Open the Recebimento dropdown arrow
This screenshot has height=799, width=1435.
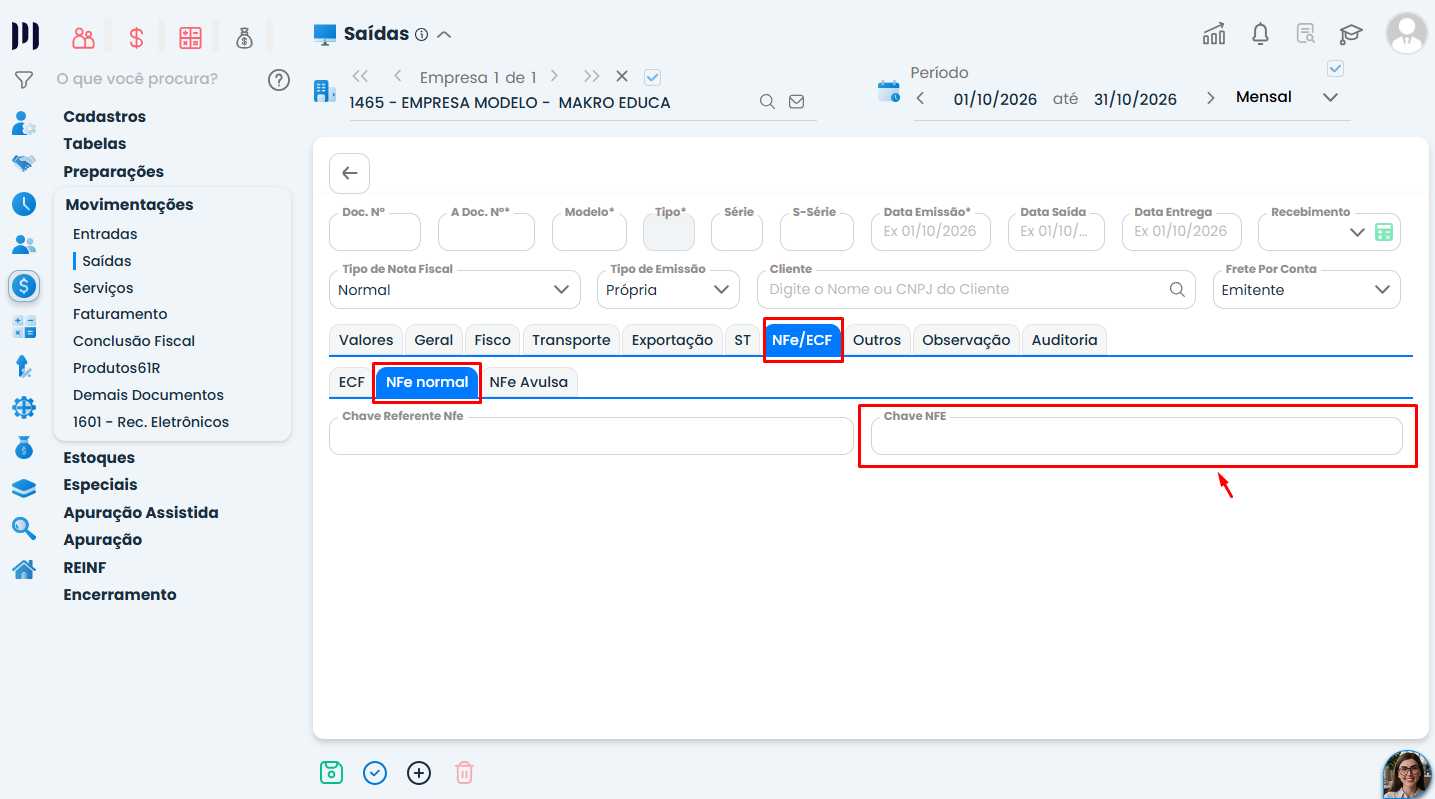pyautogui.click(x=1357, y=232)
